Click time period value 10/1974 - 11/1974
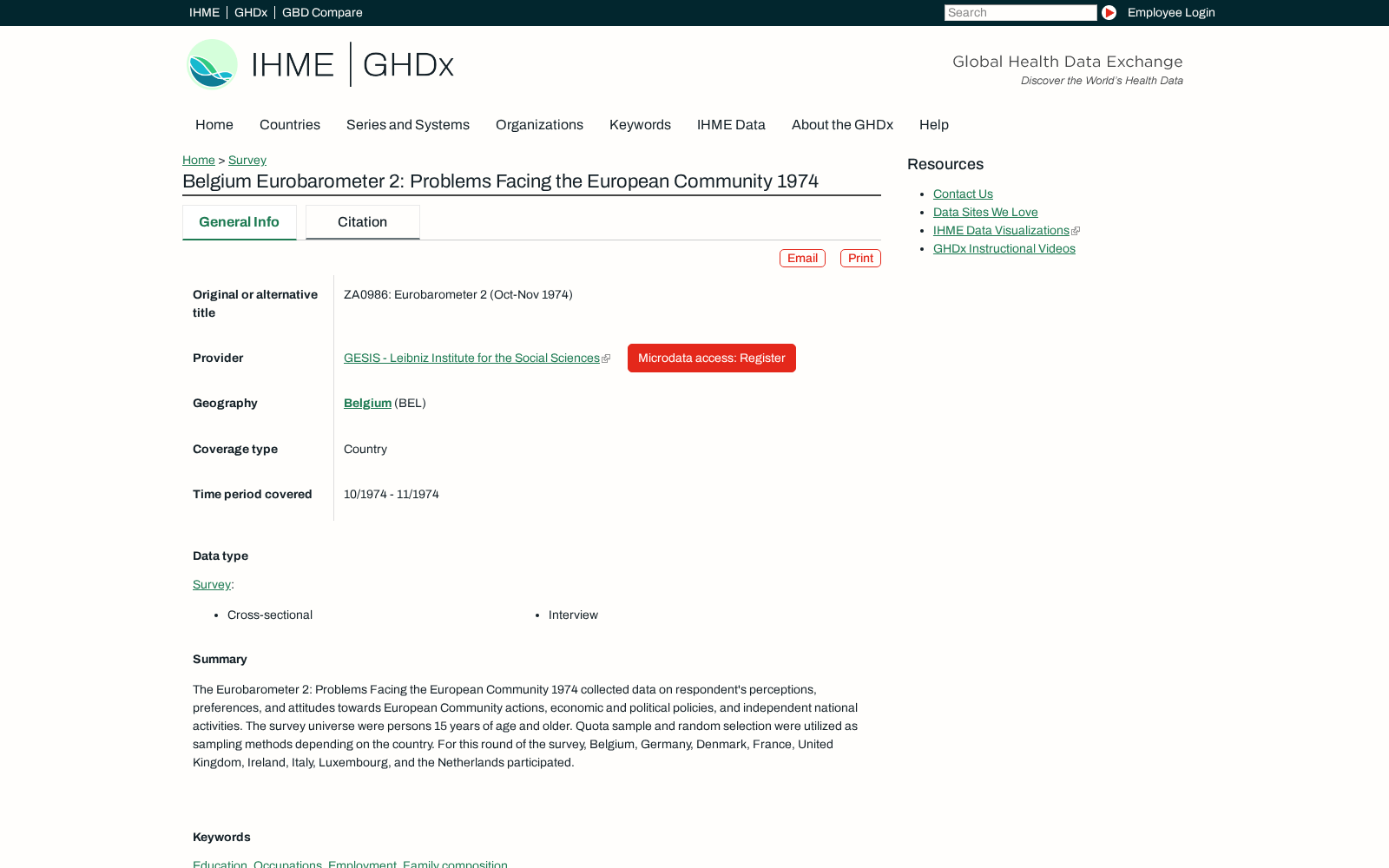This screenshot has width=1389, height=868. (x=392, y=495)
